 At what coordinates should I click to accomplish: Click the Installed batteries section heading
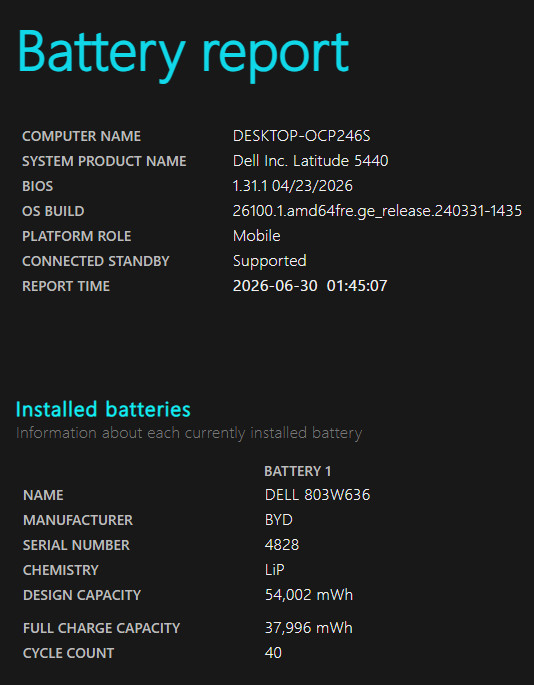(x=103, y=410)
